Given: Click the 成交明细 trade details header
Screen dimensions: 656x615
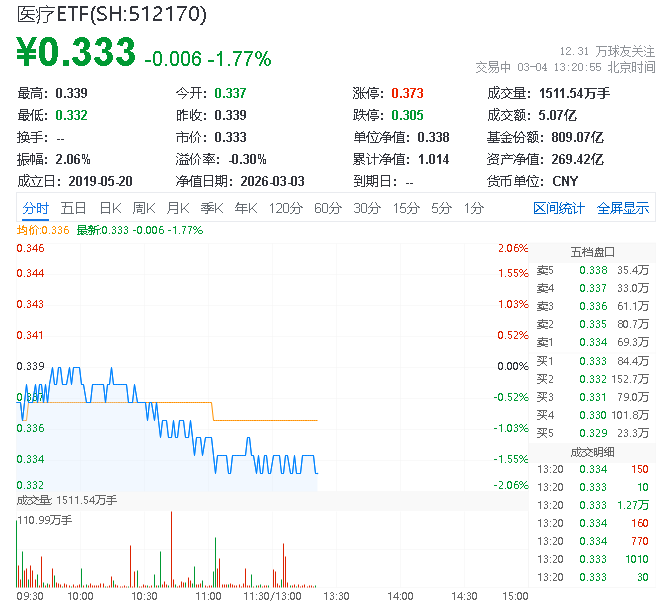Looking at the screenshot, I should pos(592,451).
